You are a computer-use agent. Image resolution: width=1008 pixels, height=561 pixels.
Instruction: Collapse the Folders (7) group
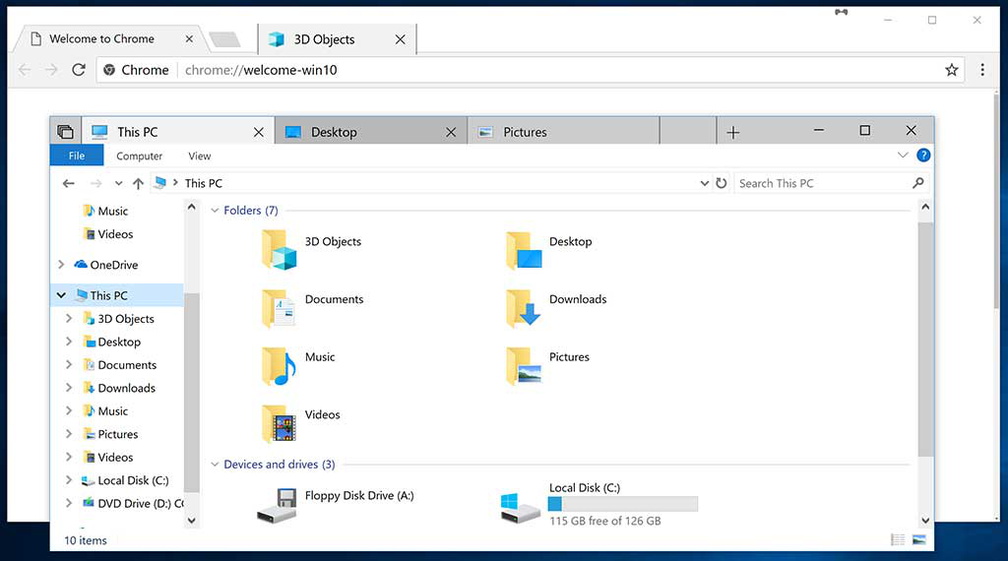pos(215,210)
